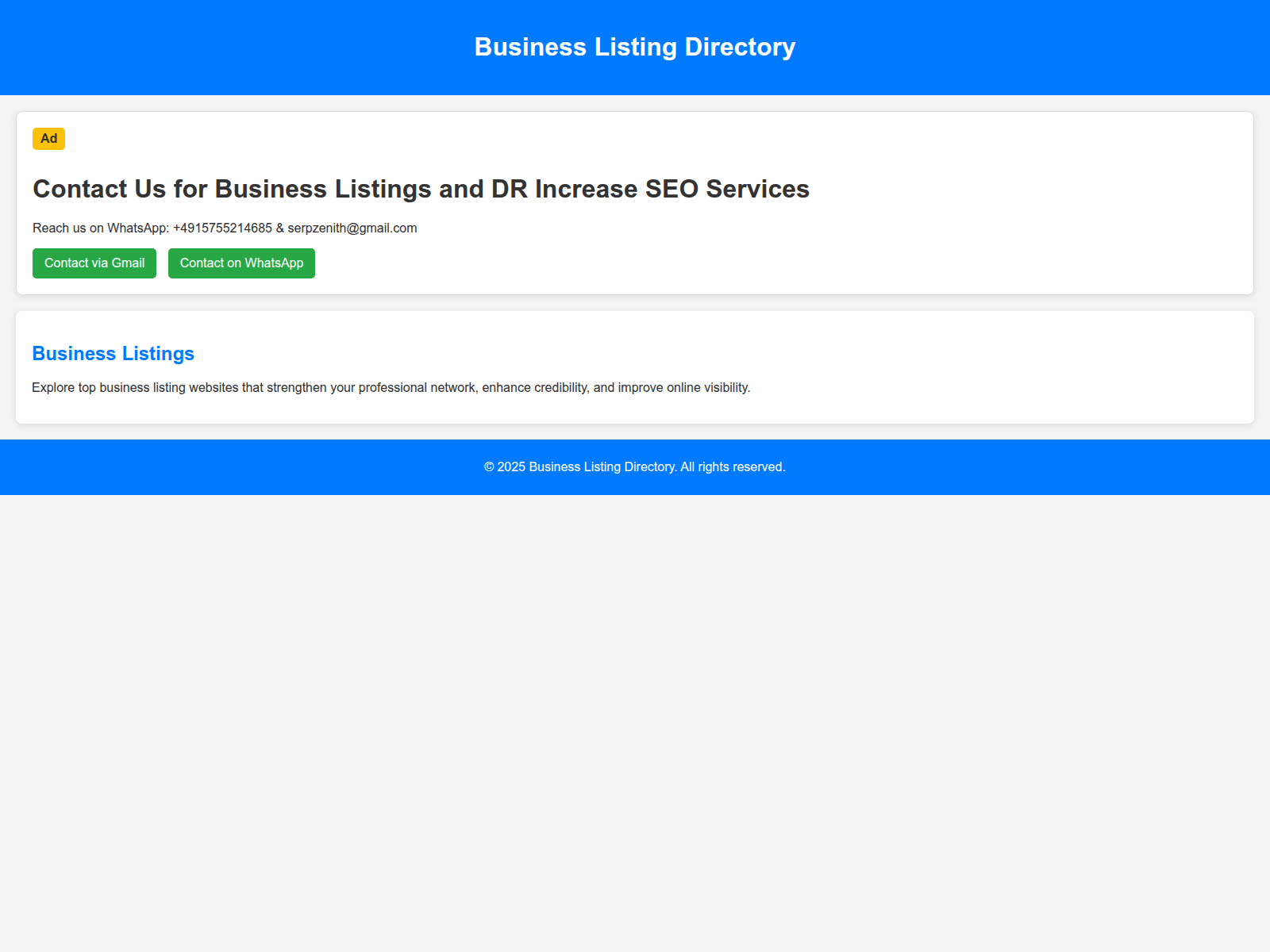1270x952 pixels.
Task: Click the Contact via Gmail button
Action: click(94, 263)
